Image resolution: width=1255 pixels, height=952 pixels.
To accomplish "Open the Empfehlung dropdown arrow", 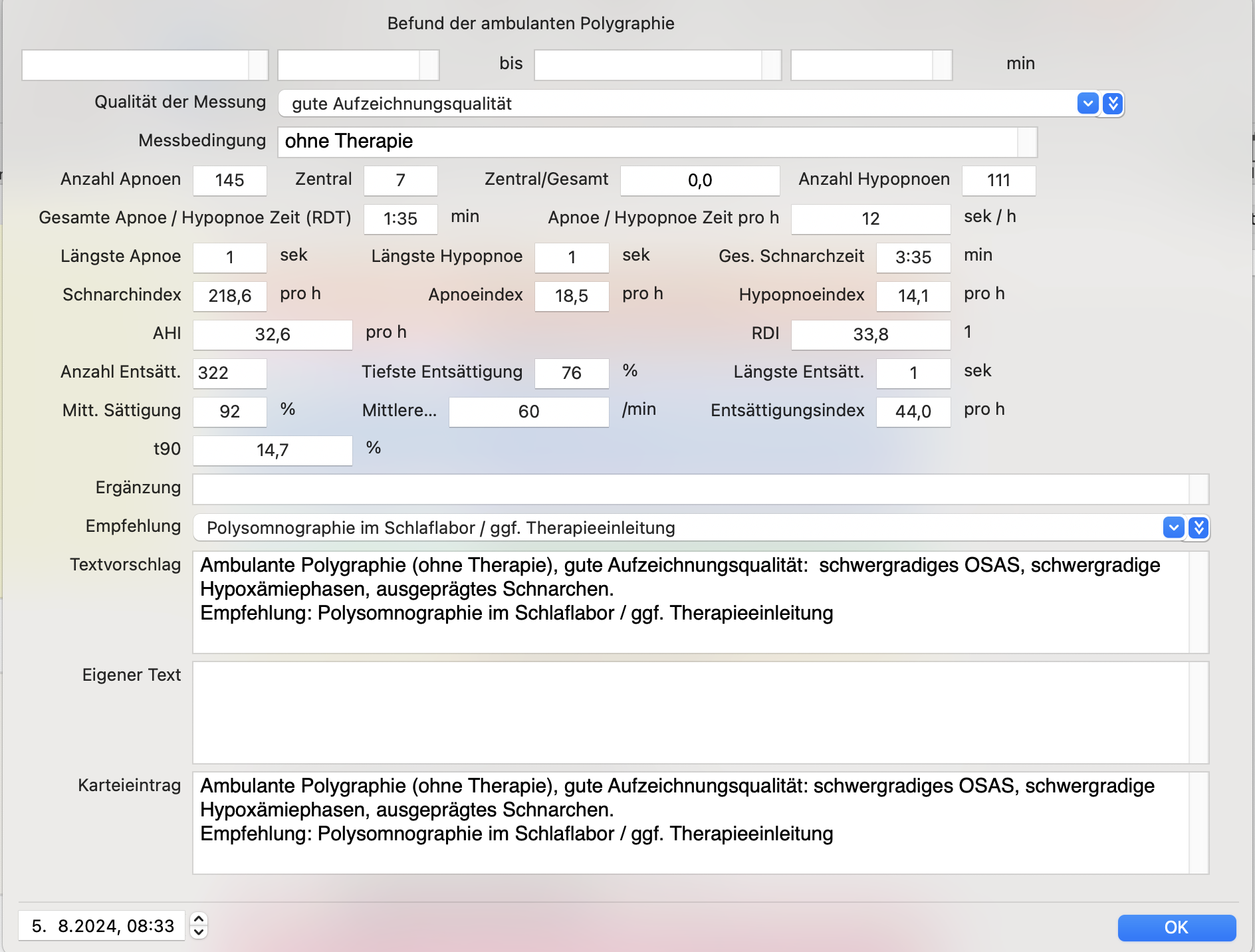I will (1174, 528).
